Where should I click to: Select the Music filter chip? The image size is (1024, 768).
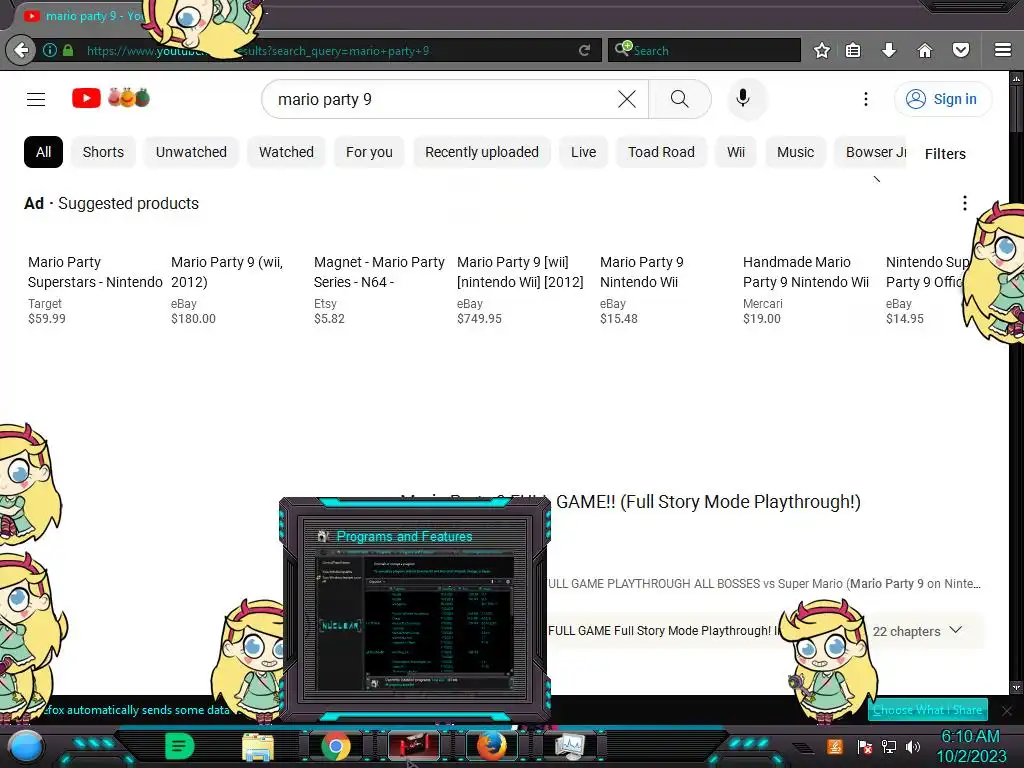coord(795,152)
